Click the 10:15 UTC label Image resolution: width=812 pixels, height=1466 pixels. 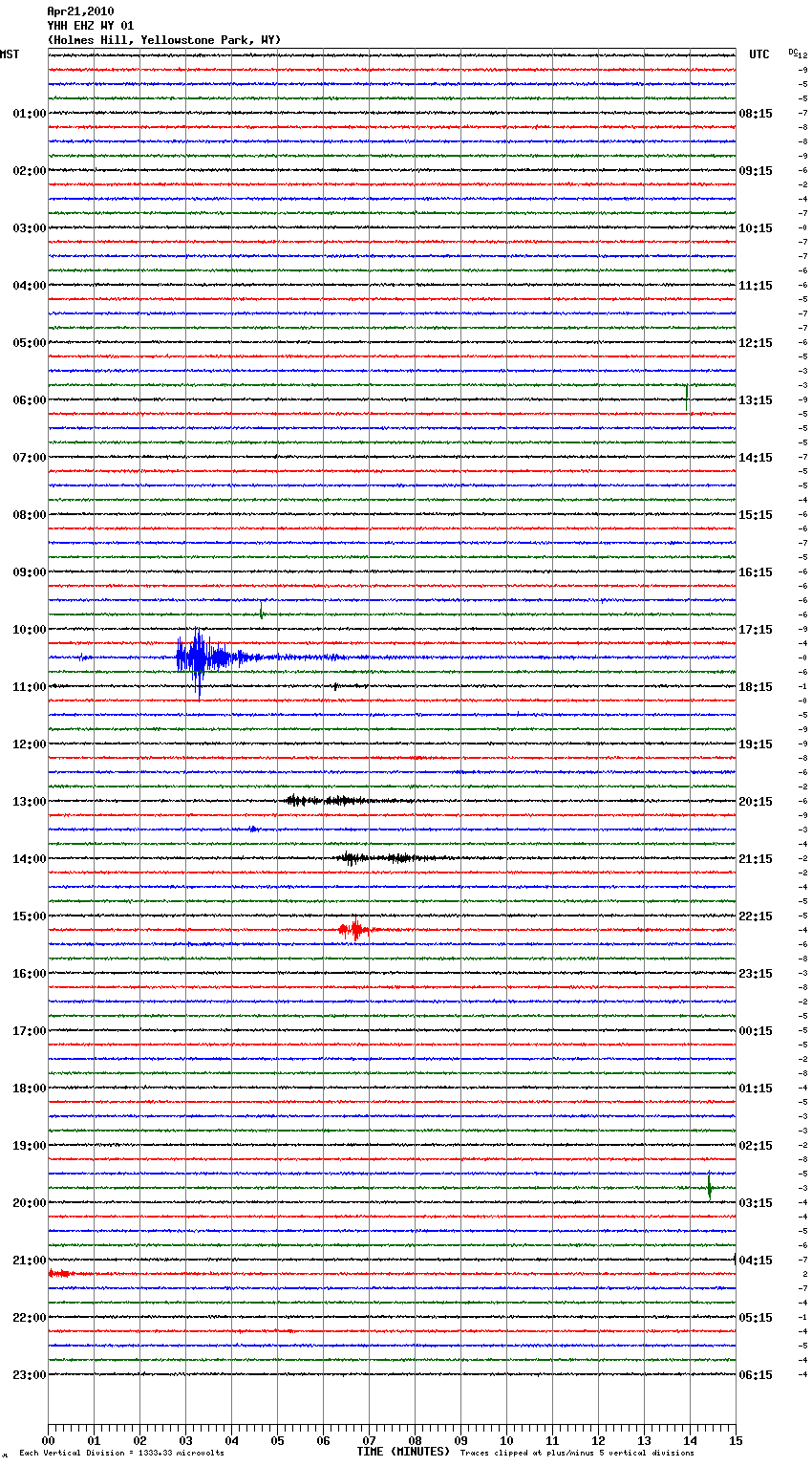756,228
